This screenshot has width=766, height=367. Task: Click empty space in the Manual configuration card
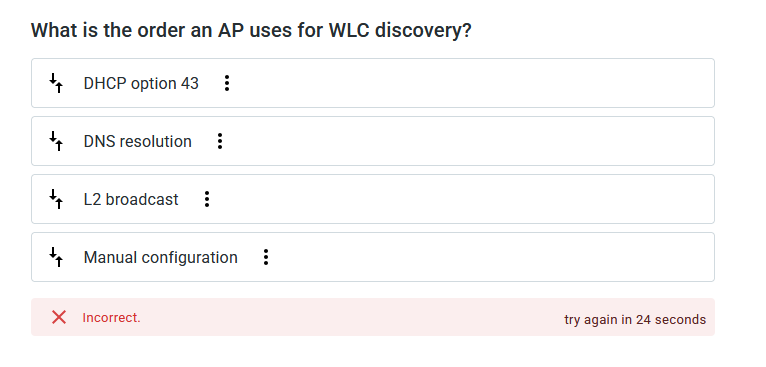tap(489, 257)
